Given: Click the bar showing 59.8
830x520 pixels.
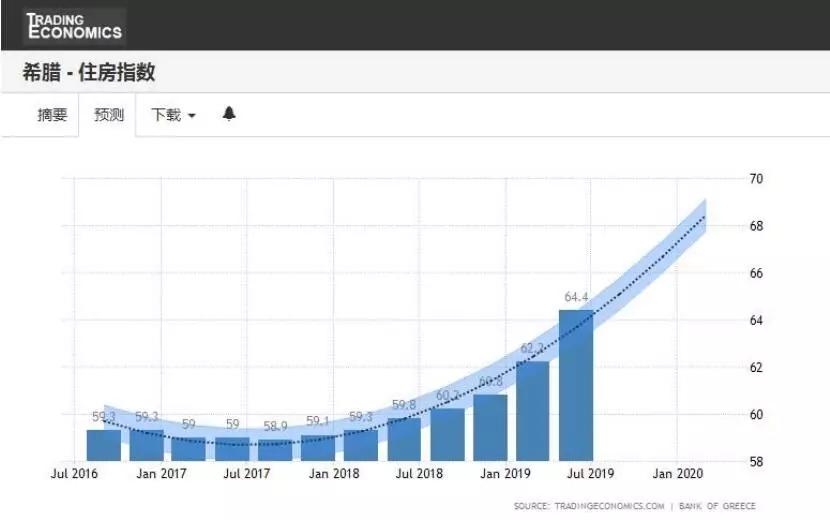Looking at the screenshot, I should click(x=404, y=439).
